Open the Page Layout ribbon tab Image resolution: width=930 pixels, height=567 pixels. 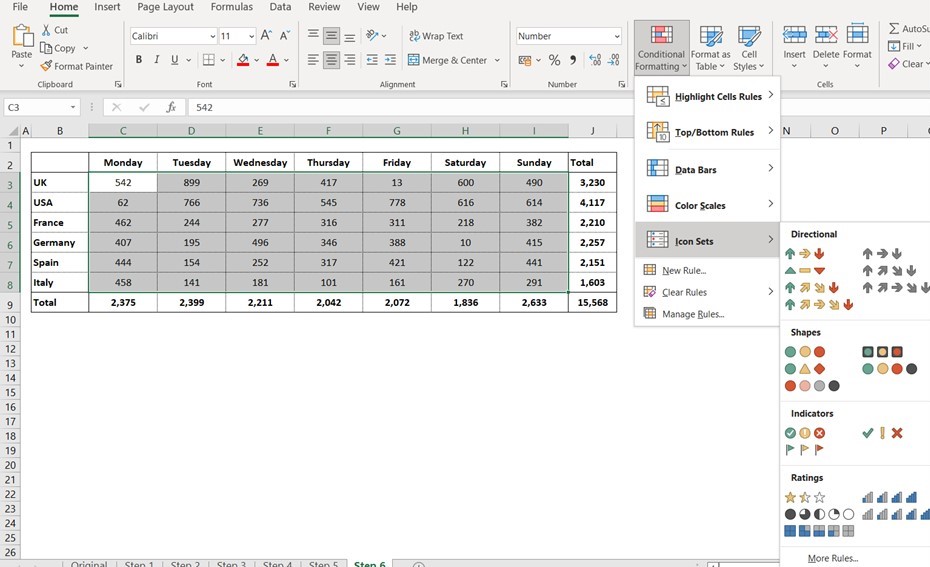click(165, 7)
